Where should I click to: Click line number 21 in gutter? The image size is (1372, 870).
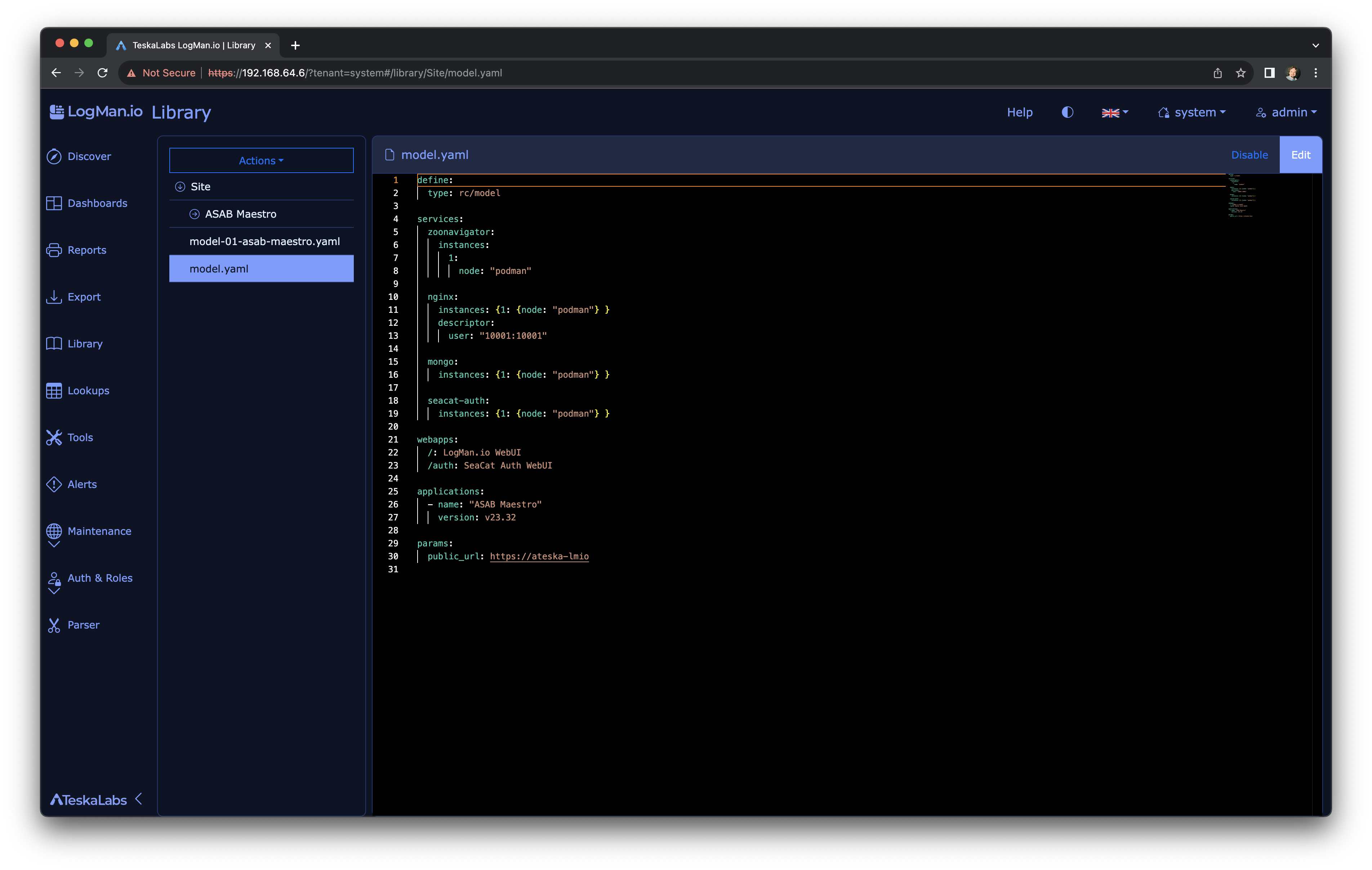tap(393, 440)
